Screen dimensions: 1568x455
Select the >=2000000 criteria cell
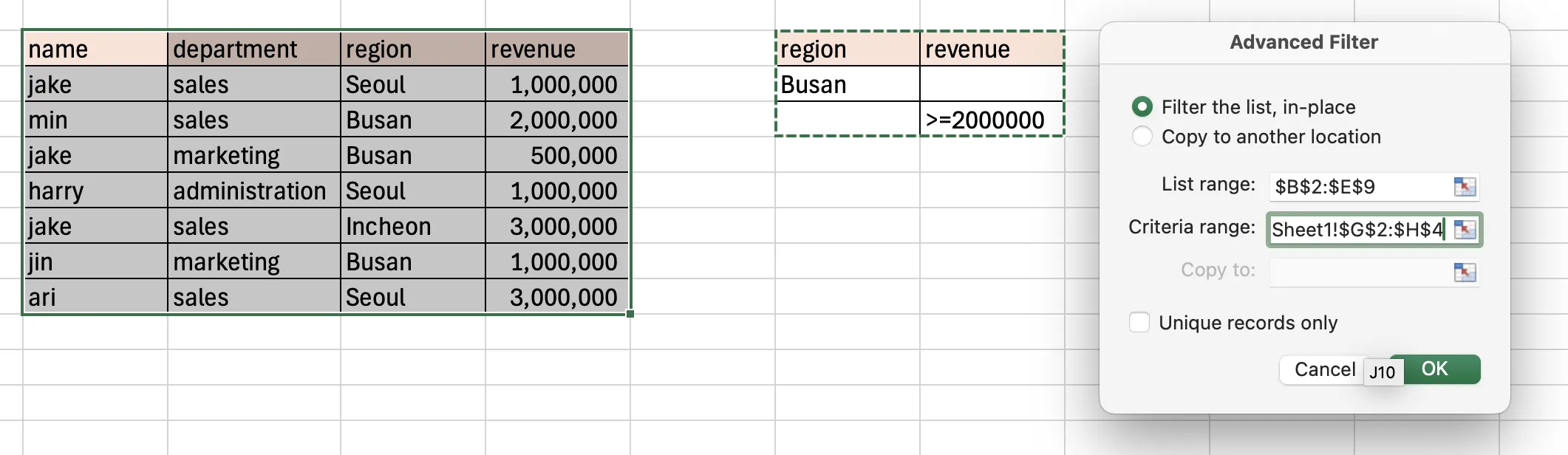(x=991, y=120)
